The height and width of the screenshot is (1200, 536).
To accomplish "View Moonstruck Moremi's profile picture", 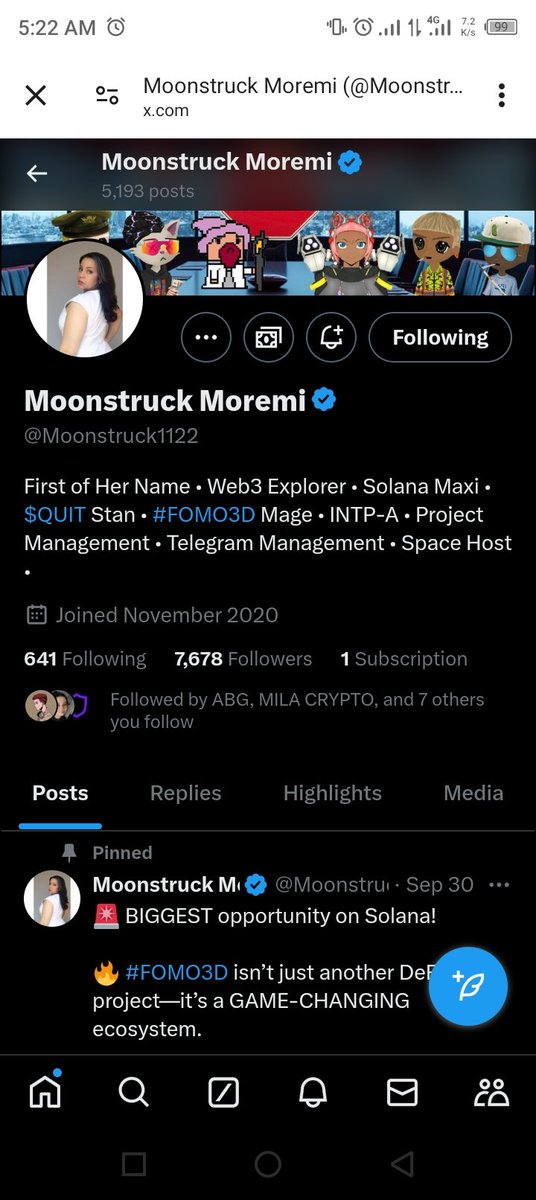I will point(85,299).
